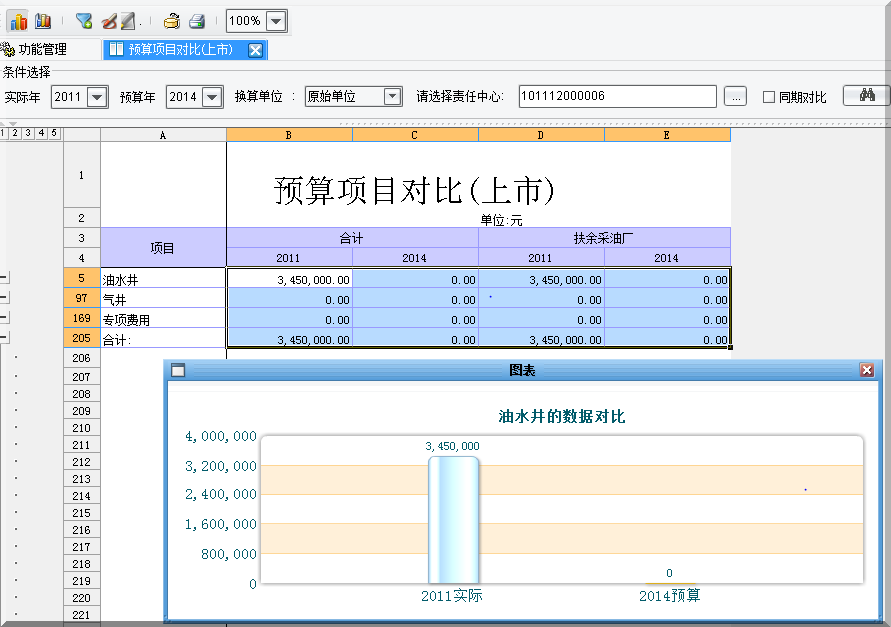The height and width of the screenshot is (627, 891).
Task: Open the 实际年 2011 year dropdown
Action: [x=97, y=97]
